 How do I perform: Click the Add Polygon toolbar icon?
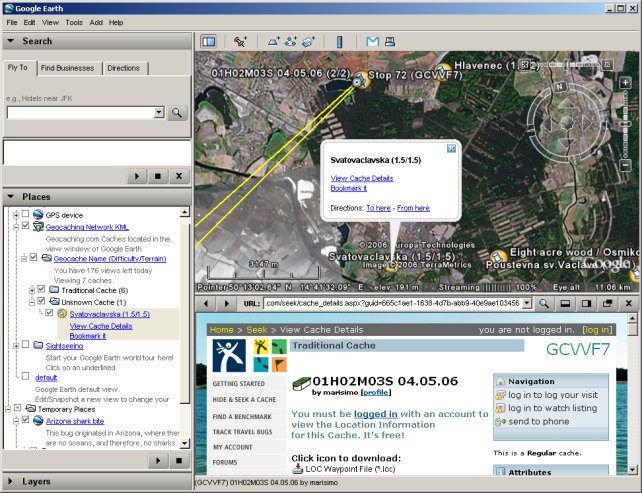pos(274,41)
